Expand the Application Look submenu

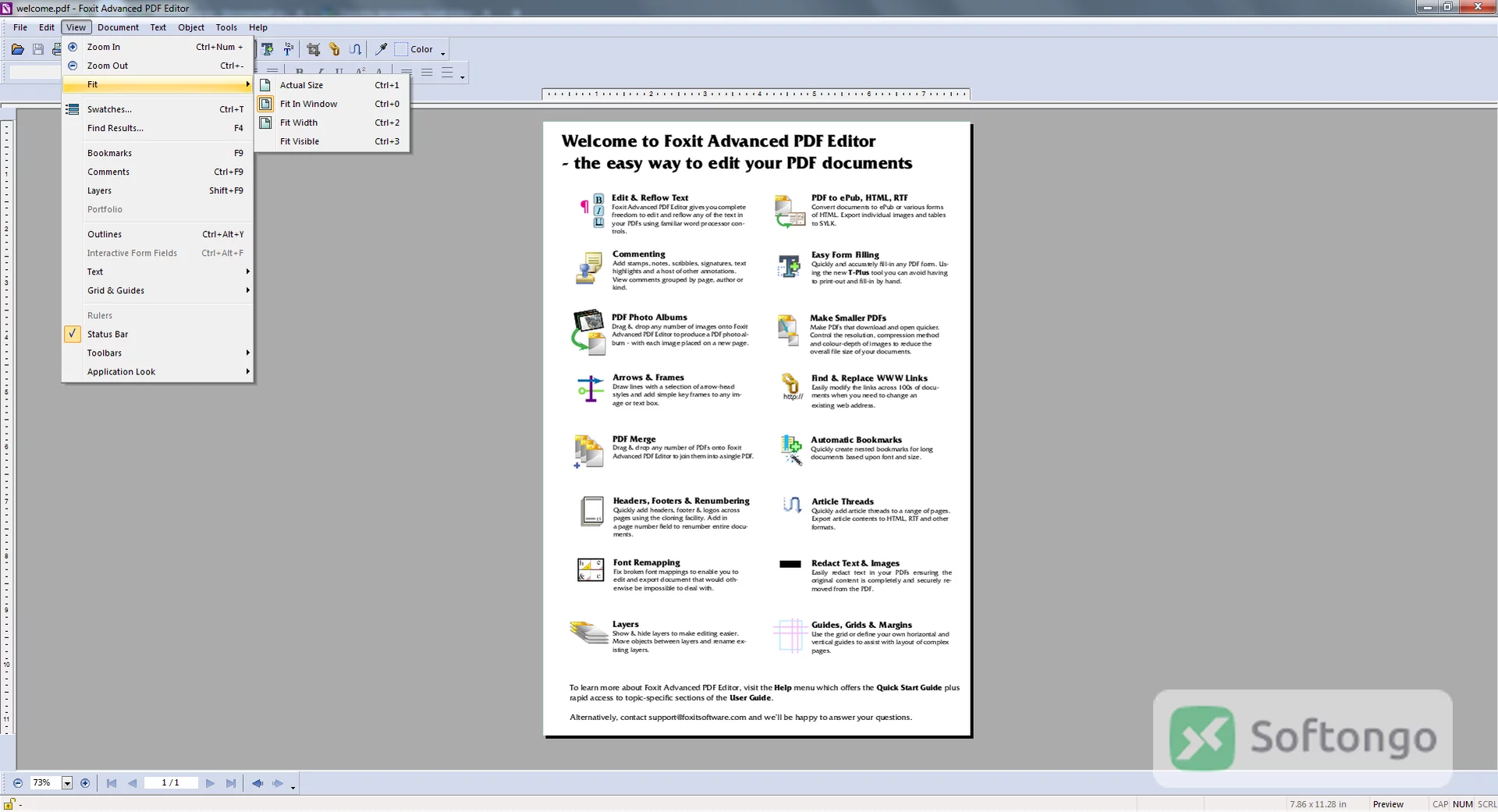click(x=157, y=371)
